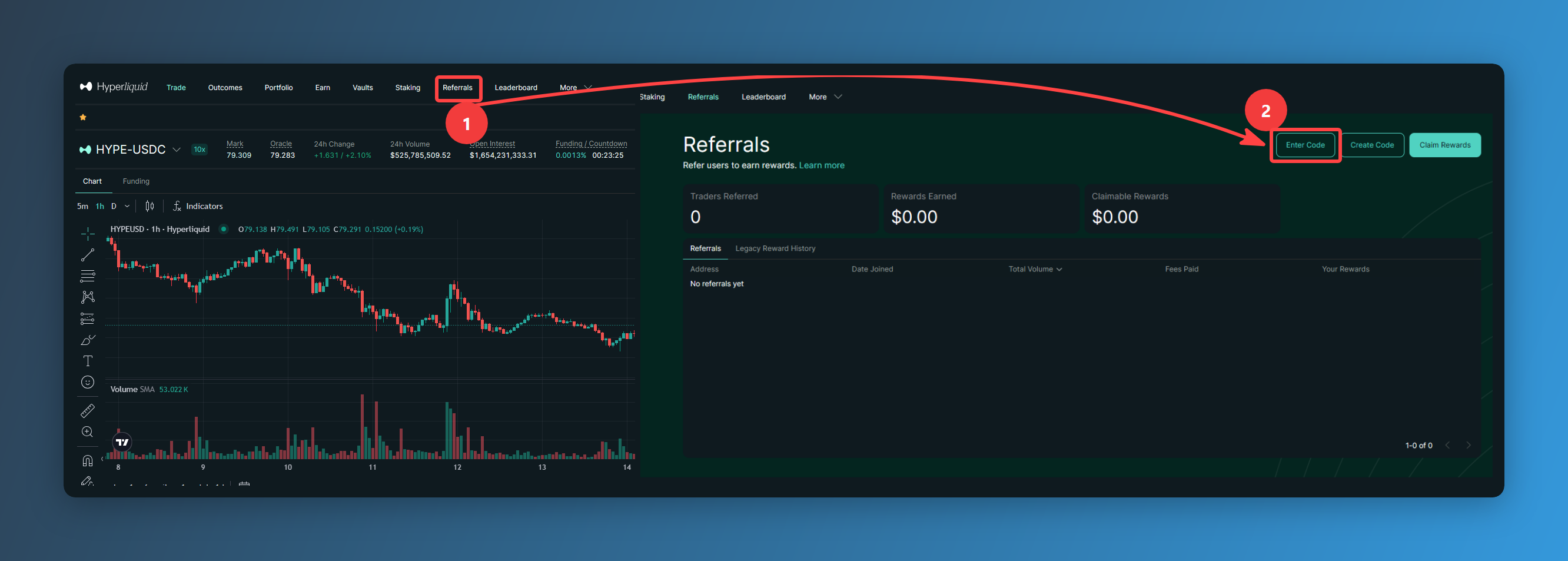Toggle magnet mode in chart toolbar
This screenshot has width=1568, height=561.
click(88, 460)
